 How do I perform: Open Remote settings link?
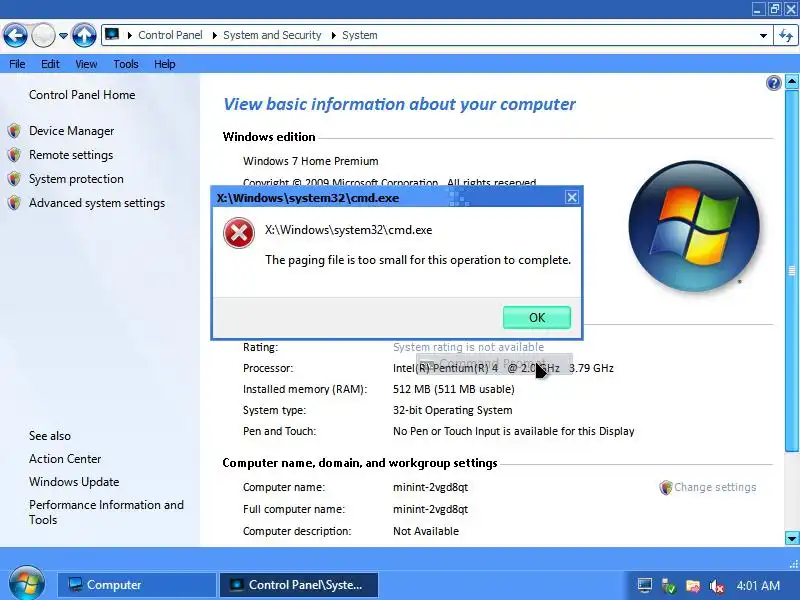coord(71,155)
